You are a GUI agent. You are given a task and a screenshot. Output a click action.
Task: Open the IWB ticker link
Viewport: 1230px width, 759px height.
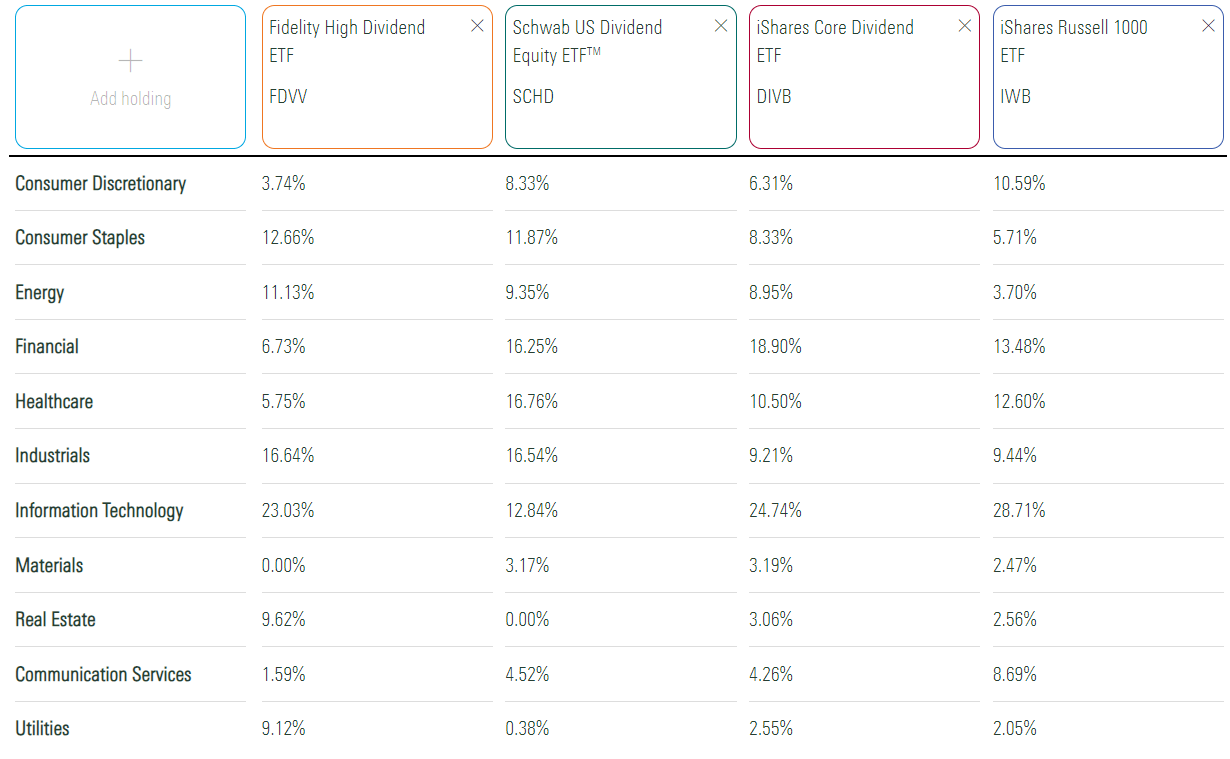coord(1016,96)
